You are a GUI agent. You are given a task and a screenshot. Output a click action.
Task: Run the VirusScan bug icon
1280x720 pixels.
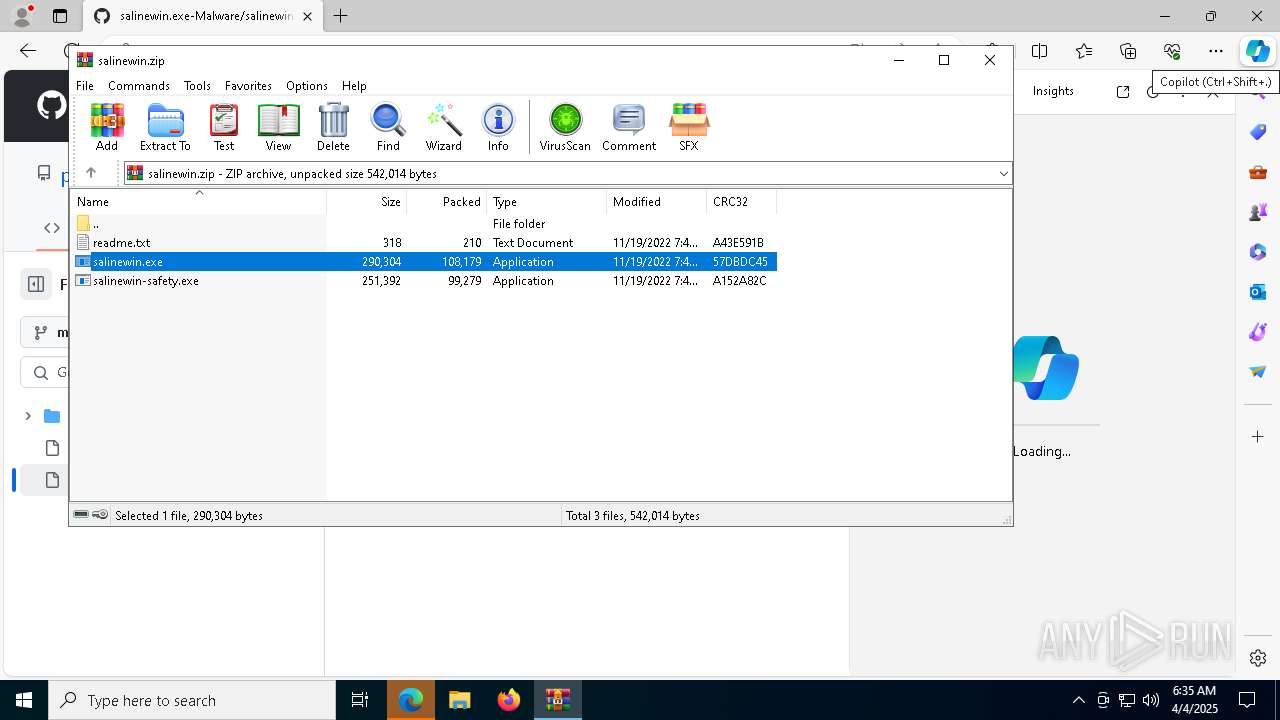tap(565, 127)
